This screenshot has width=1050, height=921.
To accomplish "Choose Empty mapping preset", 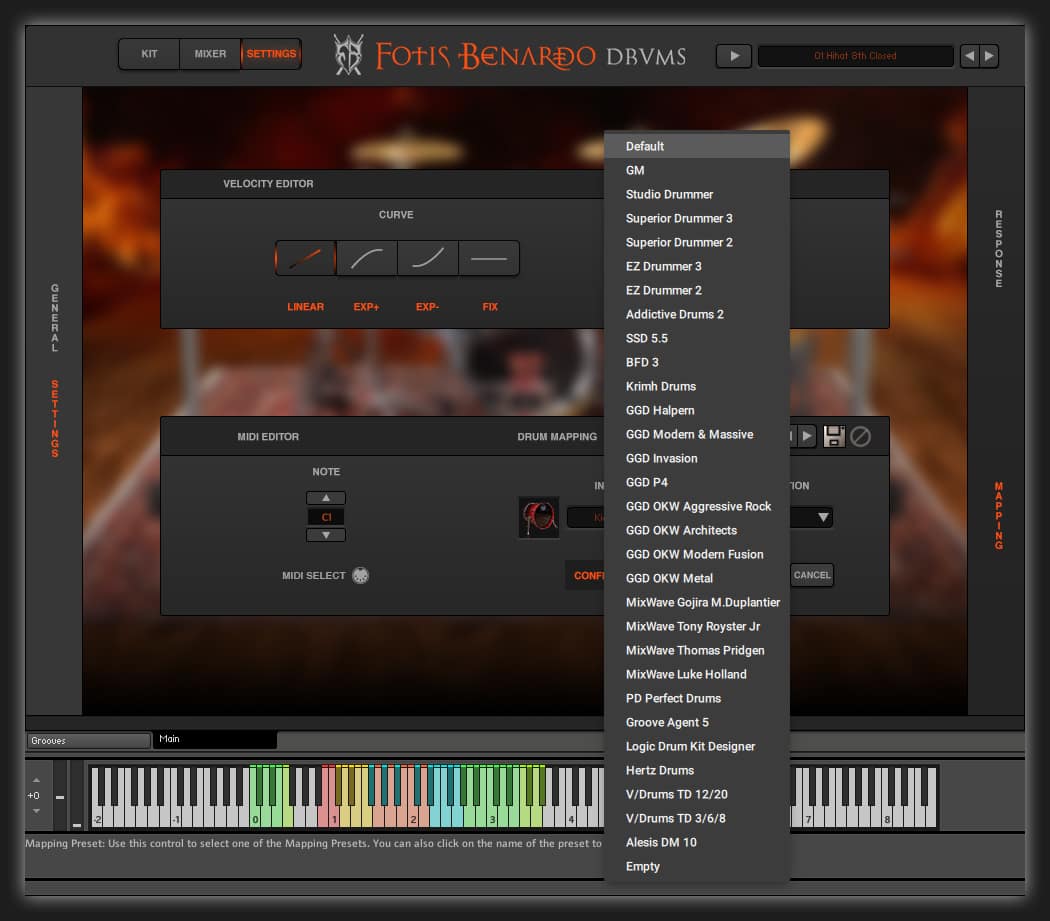I will [696, 867].
